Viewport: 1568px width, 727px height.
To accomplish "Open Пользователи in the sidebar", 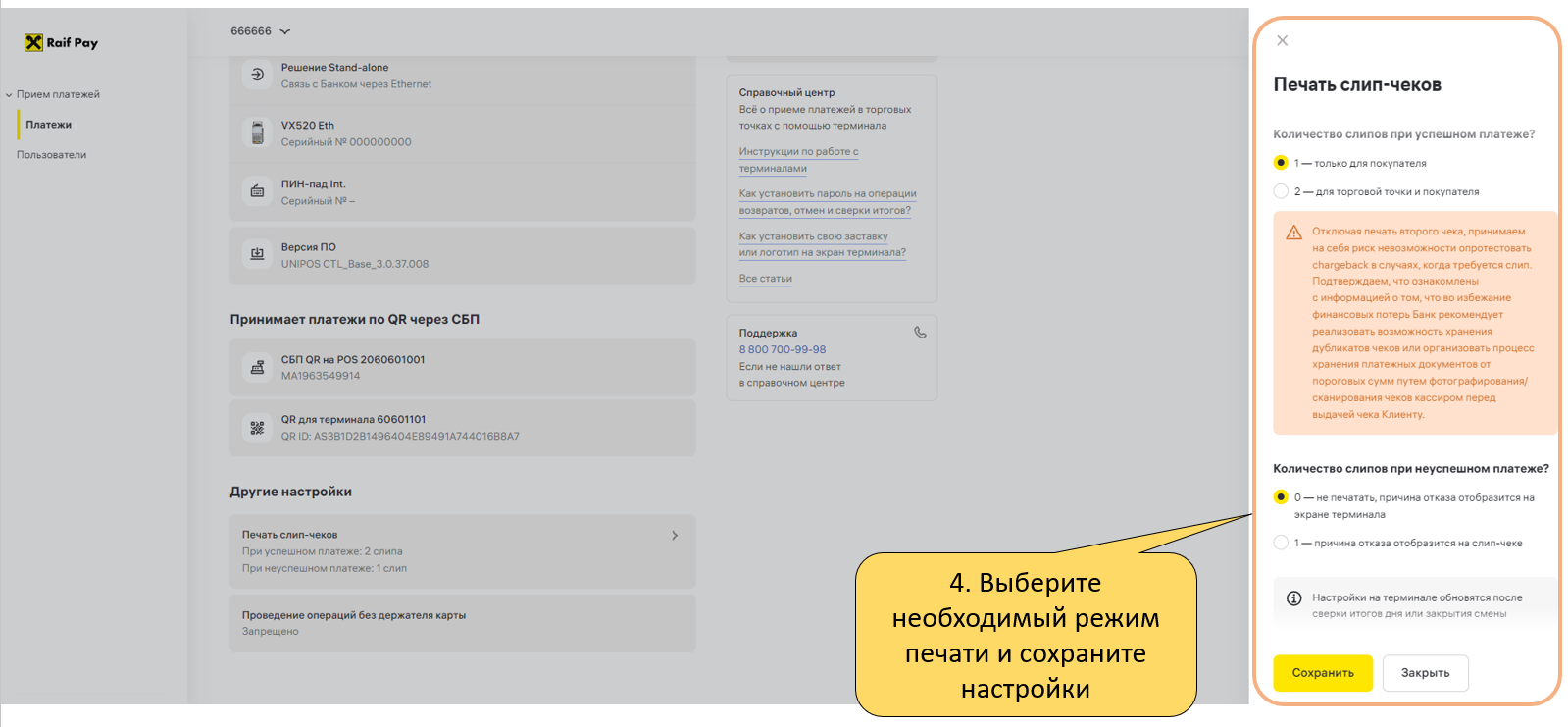I will pyautogui.click(x=51, y=155).
